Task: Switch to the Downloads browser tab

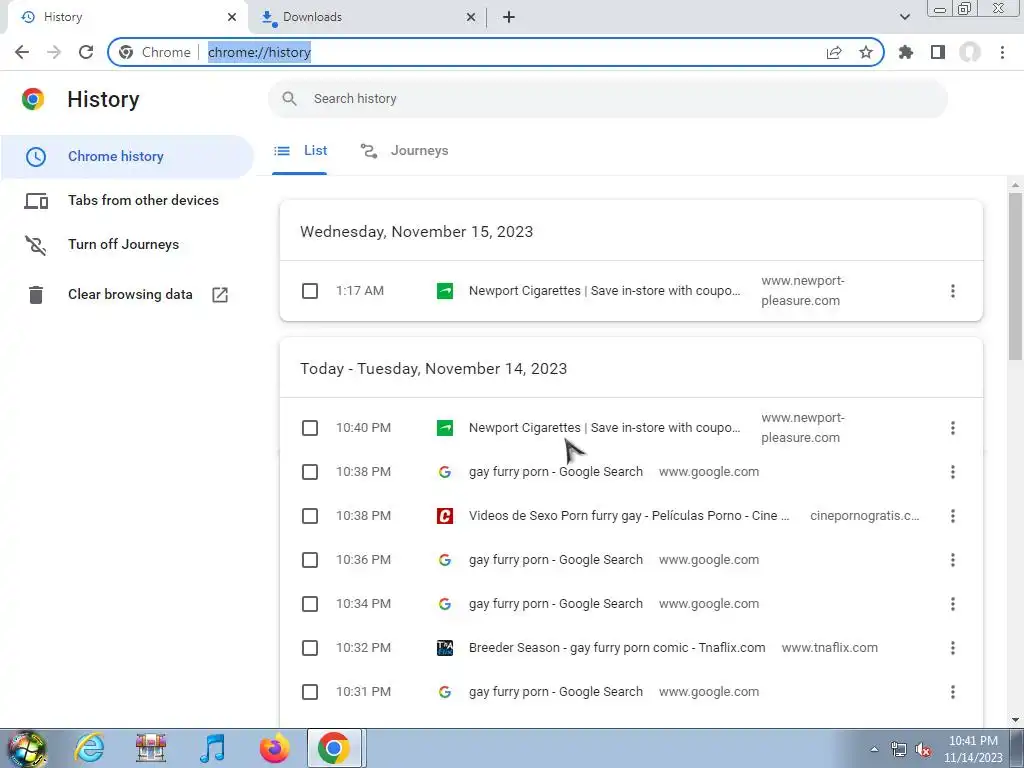Action: click(367, 17)
